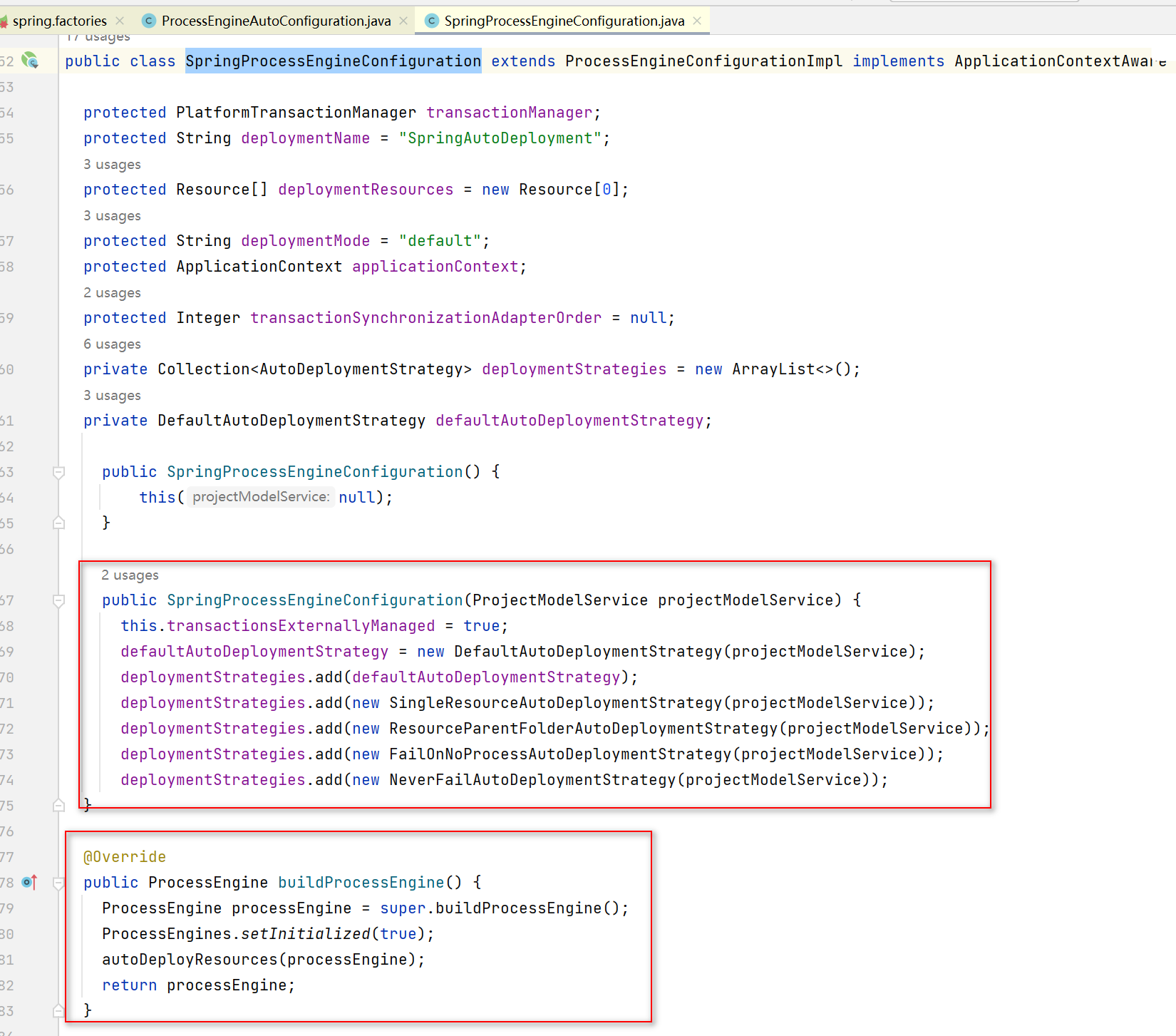Screen dimensions: 1176x1036
Task: Click the fold end marker of buildProcessEngine
Action: [59, 1010]
